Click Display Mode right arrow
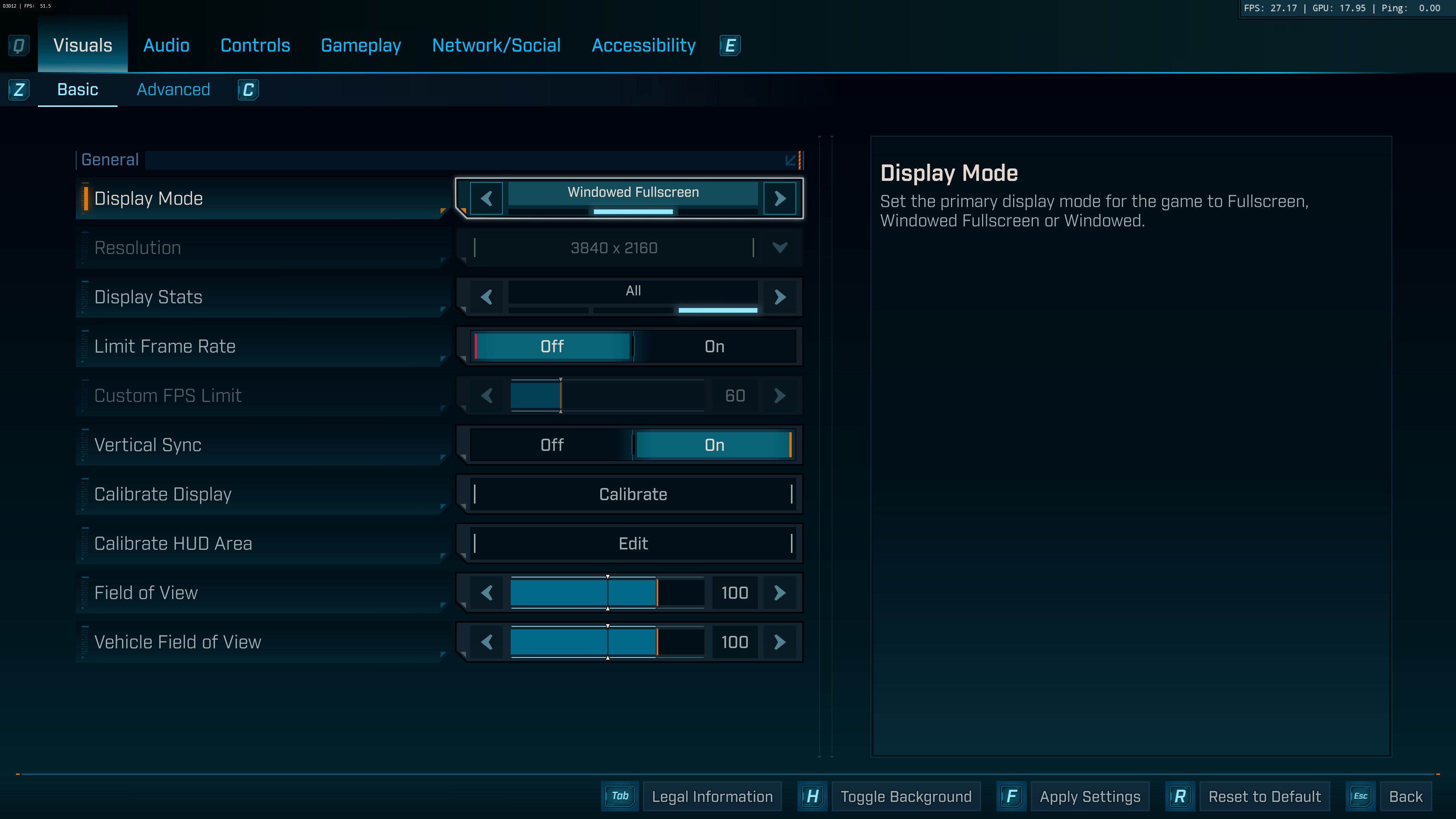This screenshot has height=819, width=1456. pyautogui.click(x=780, y=198)
